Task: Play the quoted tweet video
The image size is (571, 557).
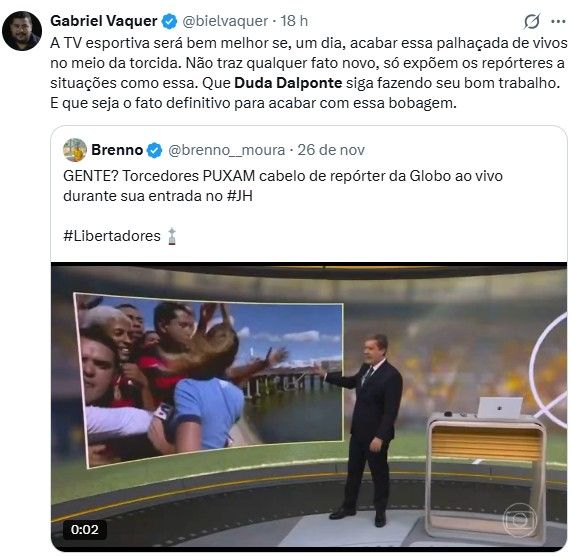Action: 309,407
